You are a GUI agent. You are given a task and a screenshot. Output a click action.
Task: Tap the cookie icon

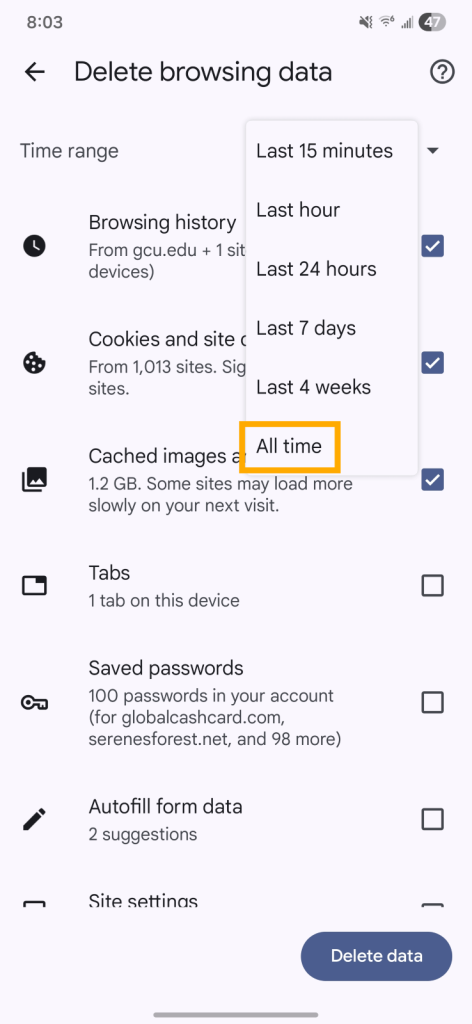pyautogui.click(x=35, y=362)
